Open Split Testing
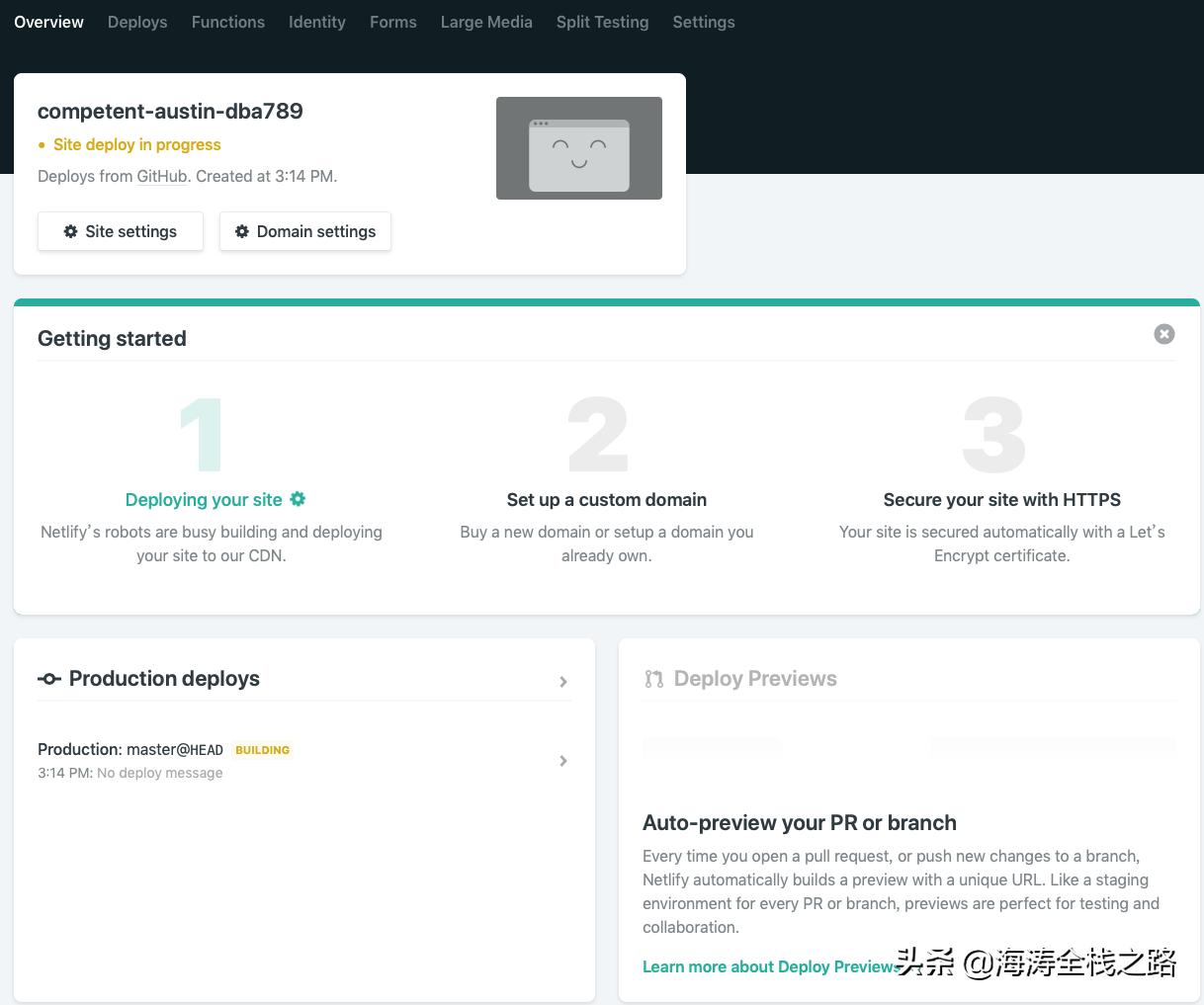 click(602, 22)
